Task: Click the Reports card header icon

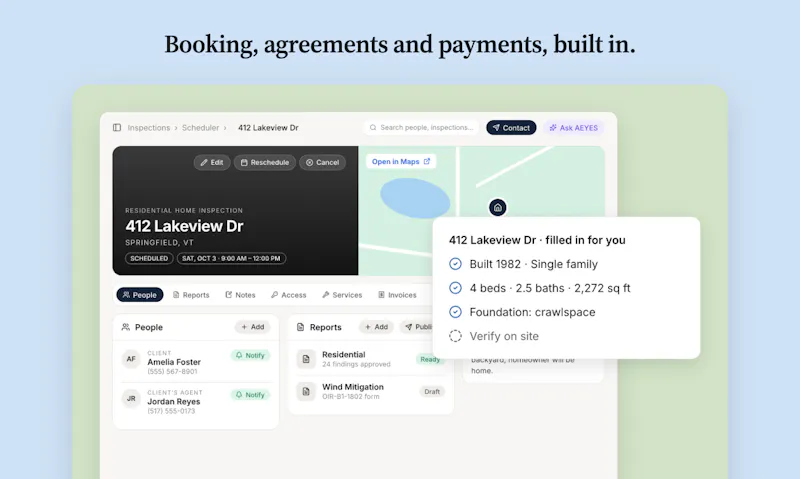Action: click(301, 327)
